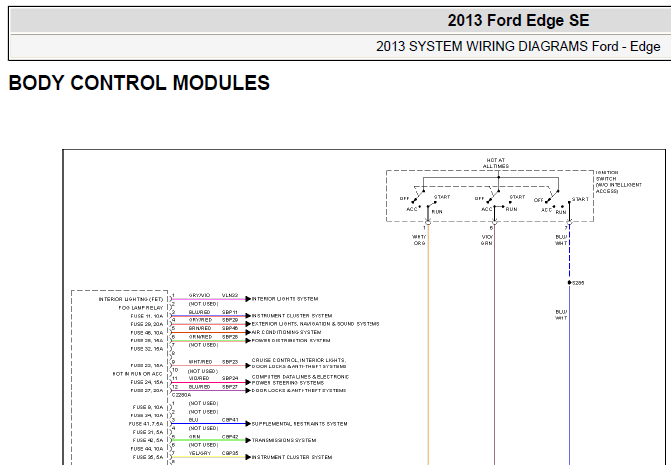671x465 pixels.
Task: Click the "IGNITION SWITCH (W/O INTELLIGENT ACCESS)" label
Action: point(618,182)
